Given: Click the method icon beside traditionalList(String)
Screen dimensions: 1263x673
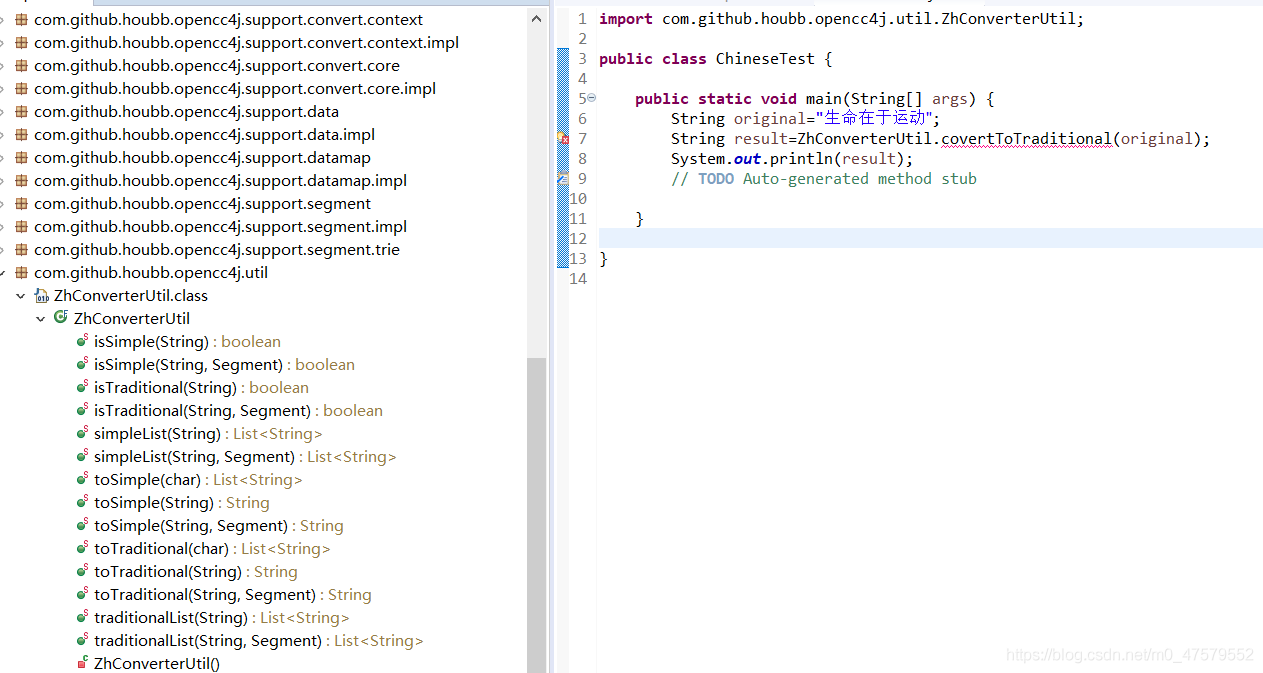Looking at the screenshot, I should point(82,617).
